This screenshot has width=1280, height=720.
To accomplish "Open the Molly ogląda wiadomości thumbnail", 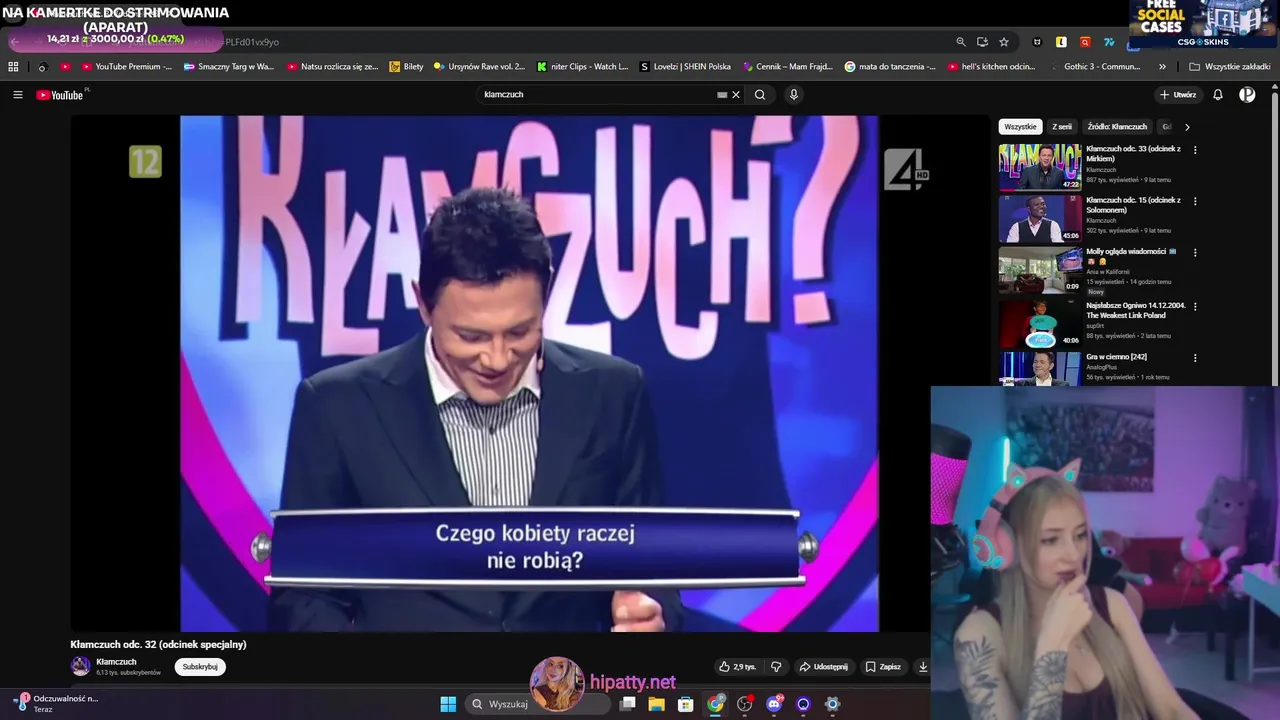I will click(x=1040, y=270).
